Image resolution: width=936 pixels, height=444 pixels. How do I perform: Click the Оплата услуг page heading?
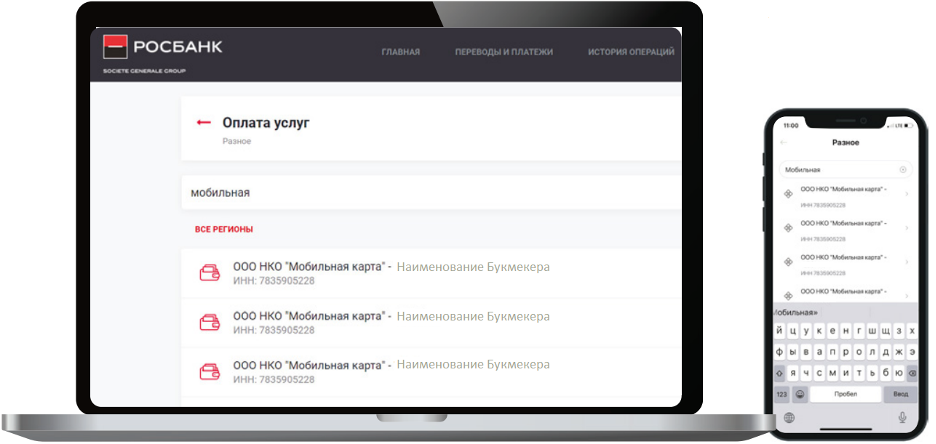(266, 123)
